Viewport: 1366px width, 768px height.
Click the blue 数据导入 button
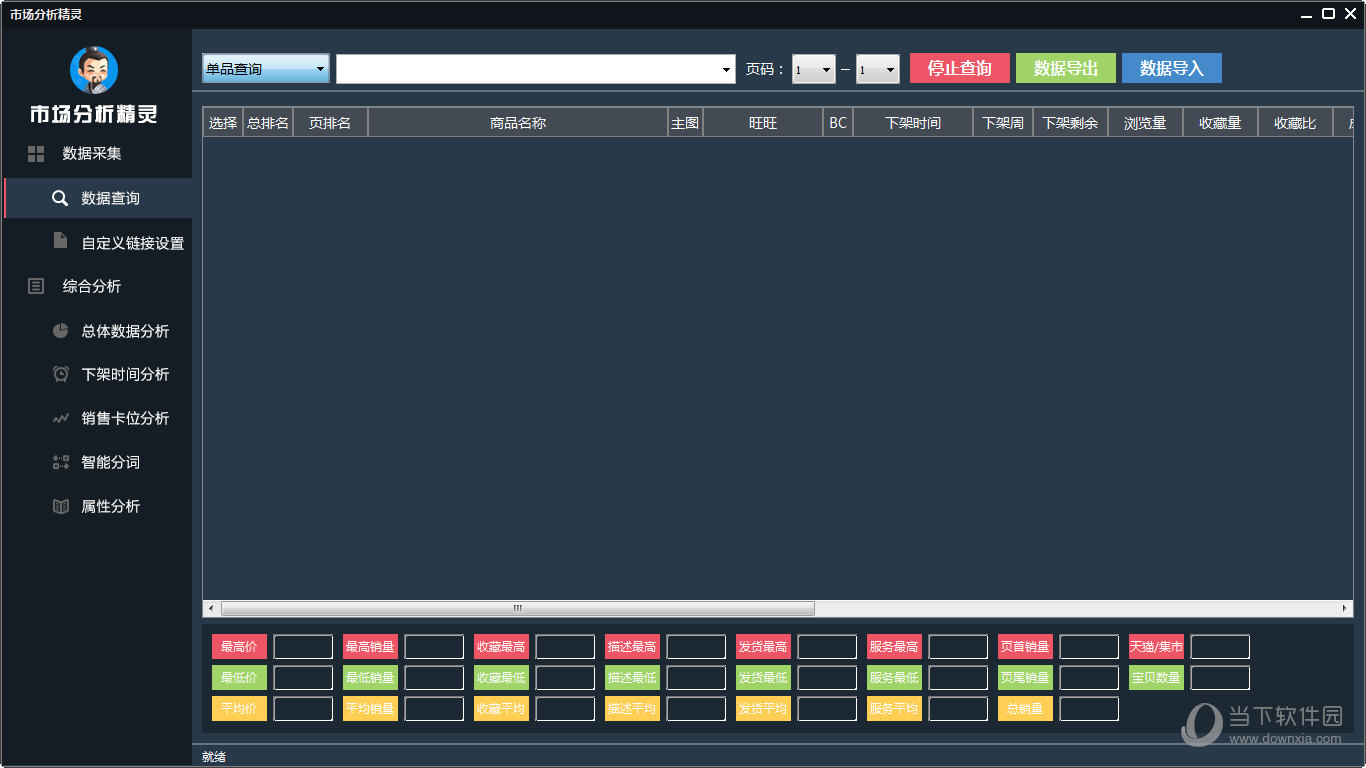[x=1171, y=68]
